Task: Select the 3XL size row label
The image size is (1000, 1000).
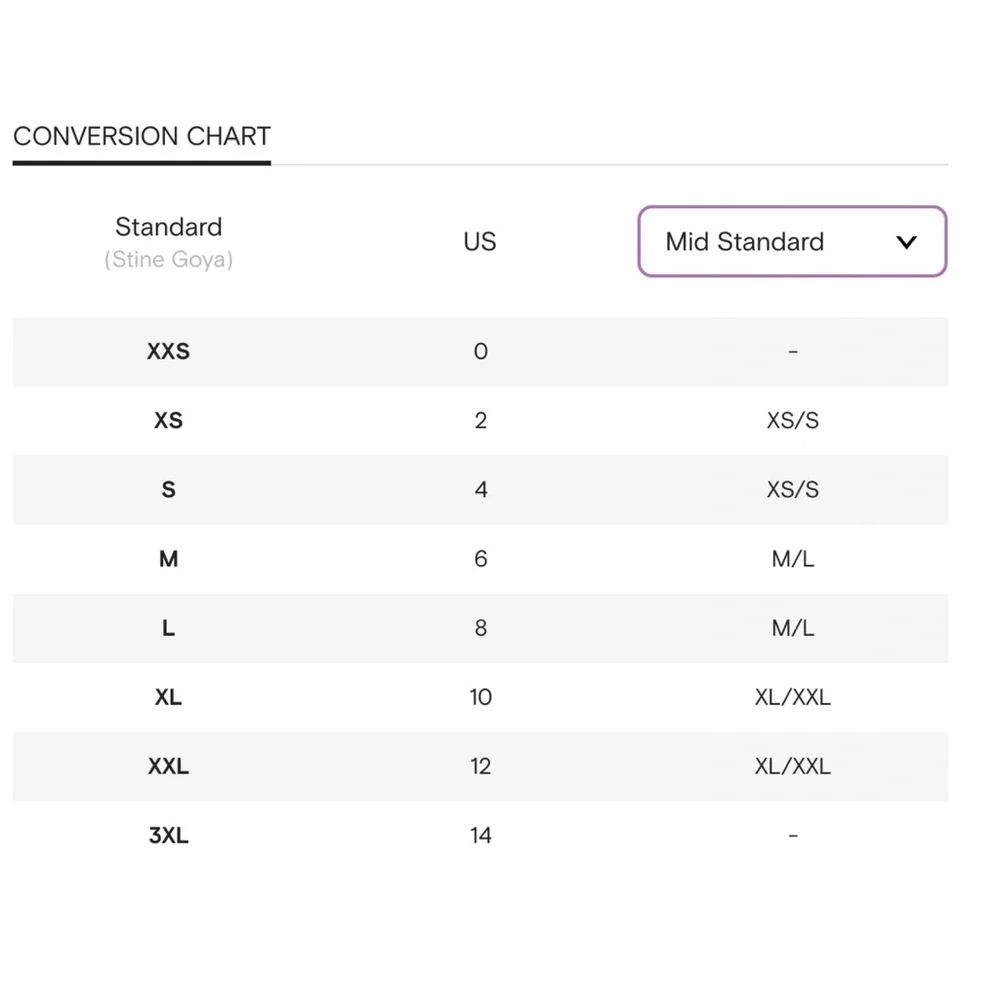Action: pyautogui.click(x=168, y=835)
